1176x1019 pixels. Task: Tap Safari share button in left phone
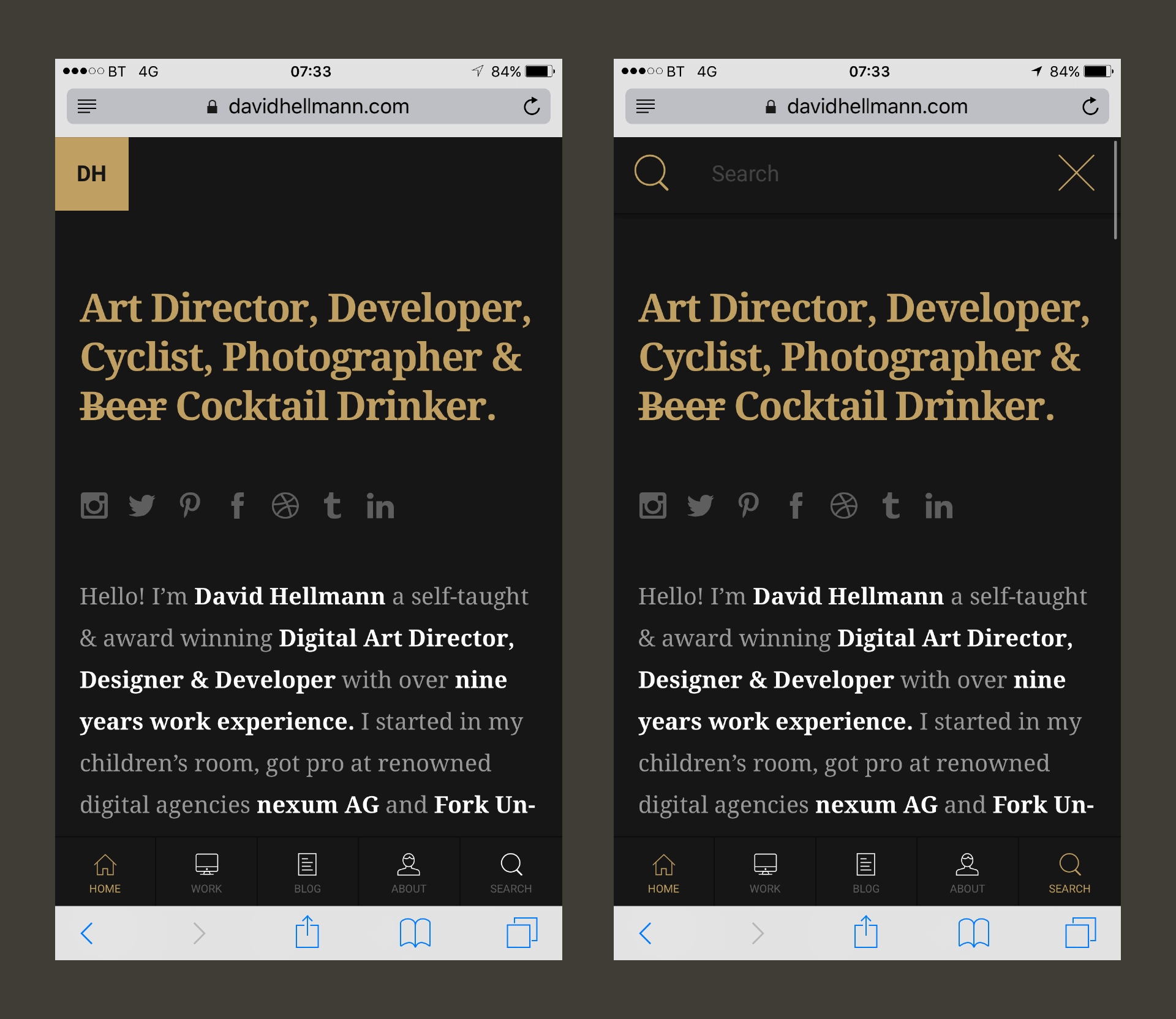coord(307,933)
